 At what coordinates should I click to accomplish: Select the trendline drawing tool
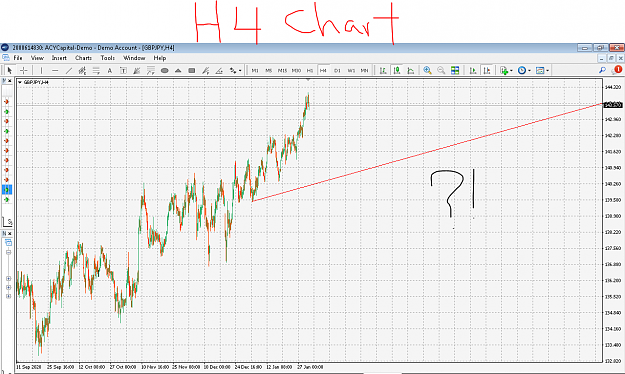coord(69,71)
